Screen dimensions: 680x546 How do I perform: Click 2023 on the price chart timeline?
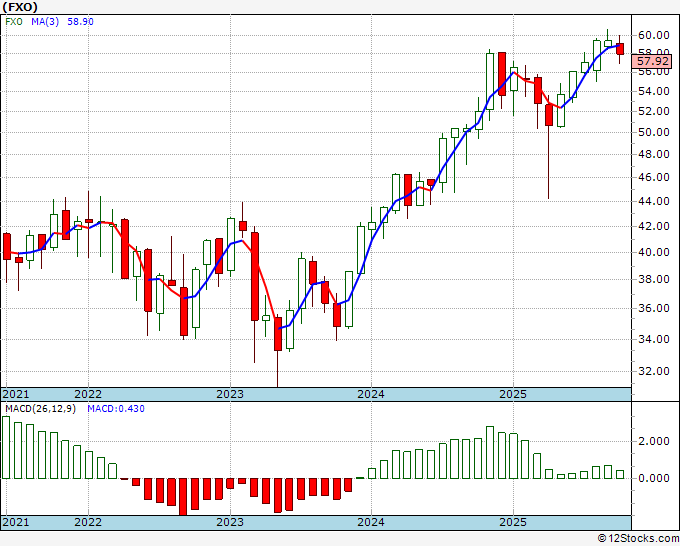coord(230,394)
